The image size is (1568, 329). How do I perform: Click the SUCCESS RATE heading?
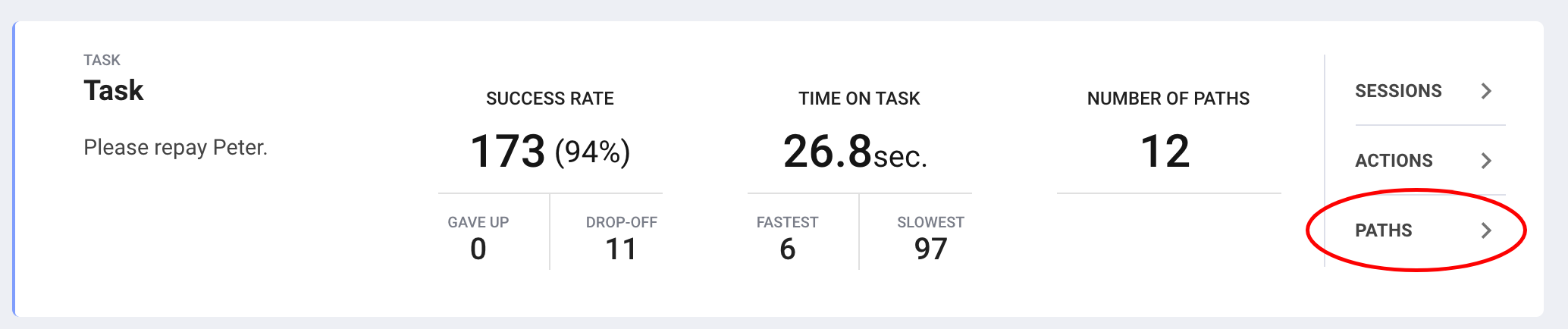(550, 99)
